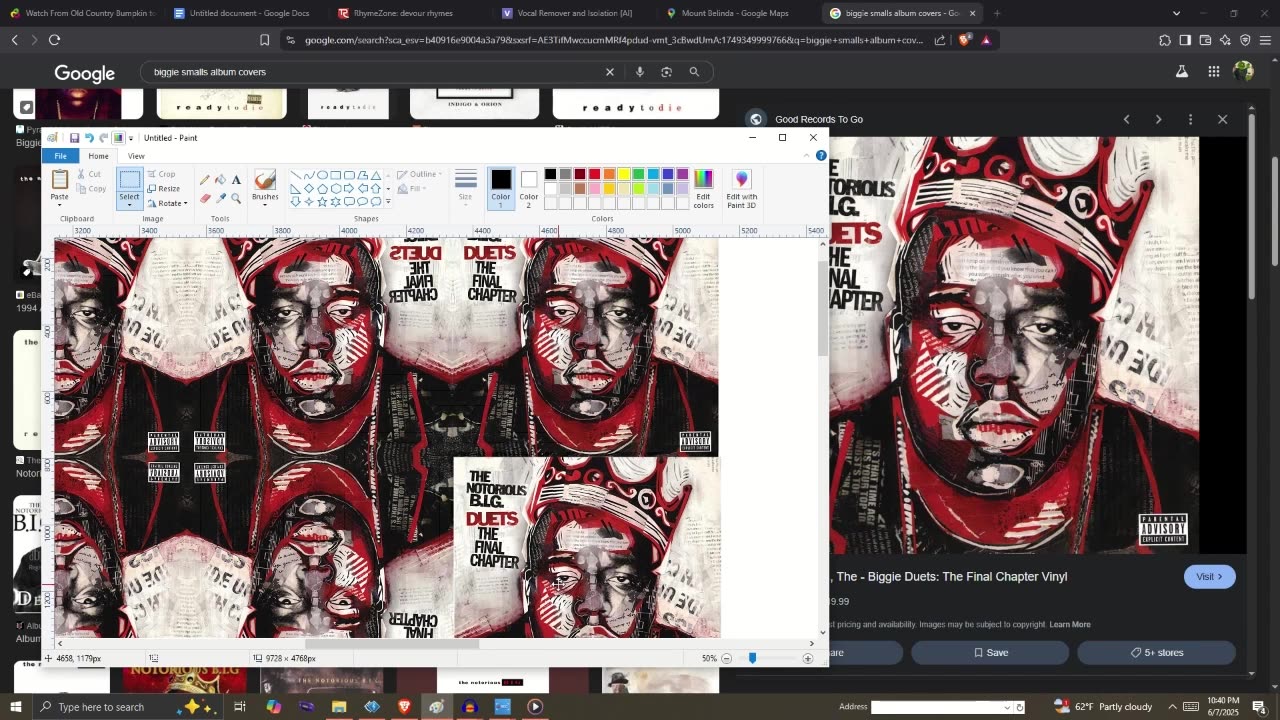
Task: Click Edit with Paint 3D
Action: (741, 188)
